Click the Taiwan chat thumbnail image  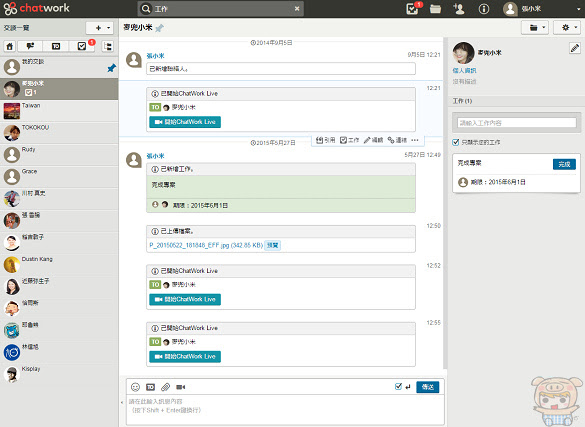coord(12,111)
